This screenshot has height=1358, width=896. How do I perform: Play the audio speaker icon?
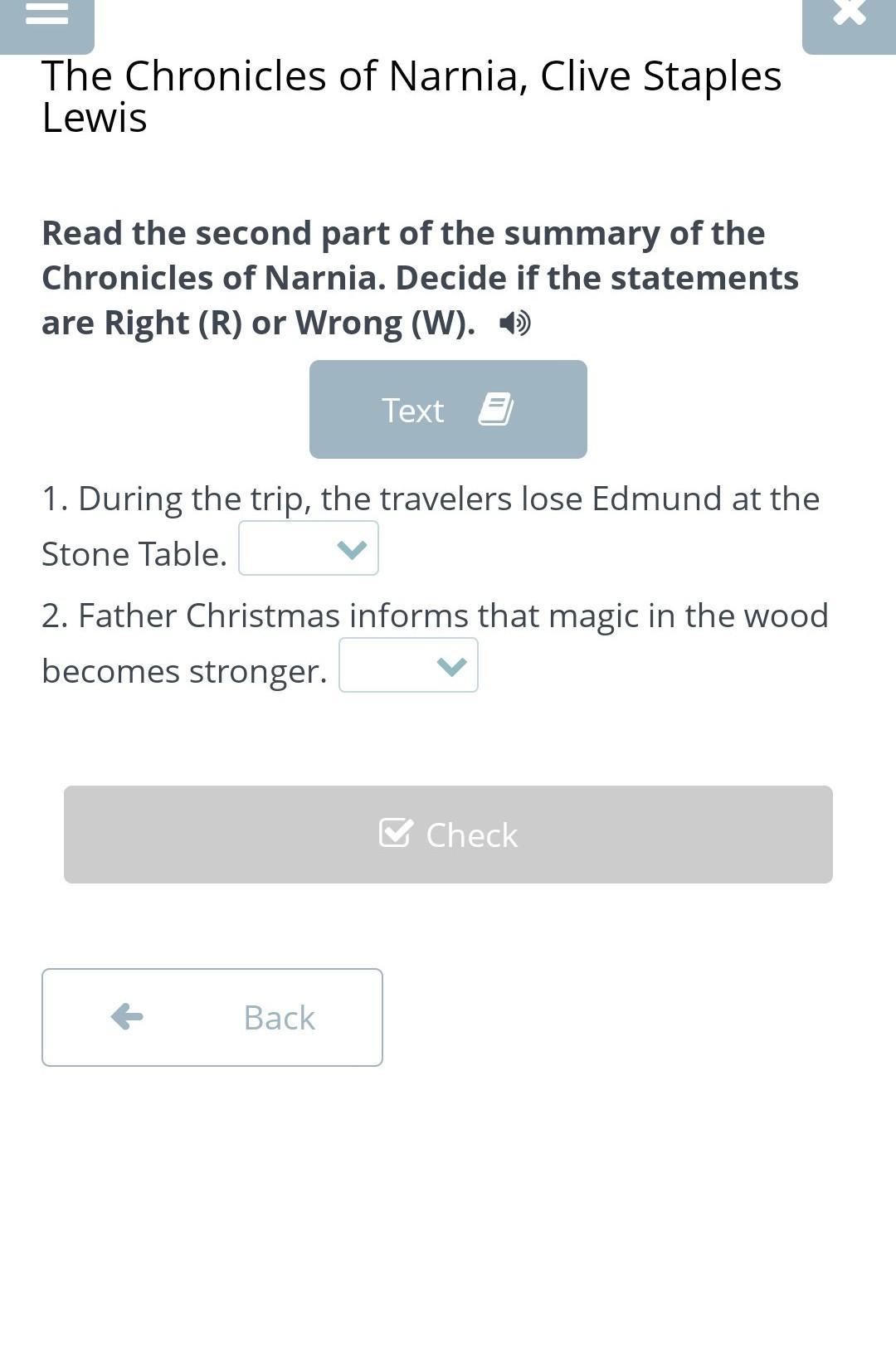[x=514, y=323]
